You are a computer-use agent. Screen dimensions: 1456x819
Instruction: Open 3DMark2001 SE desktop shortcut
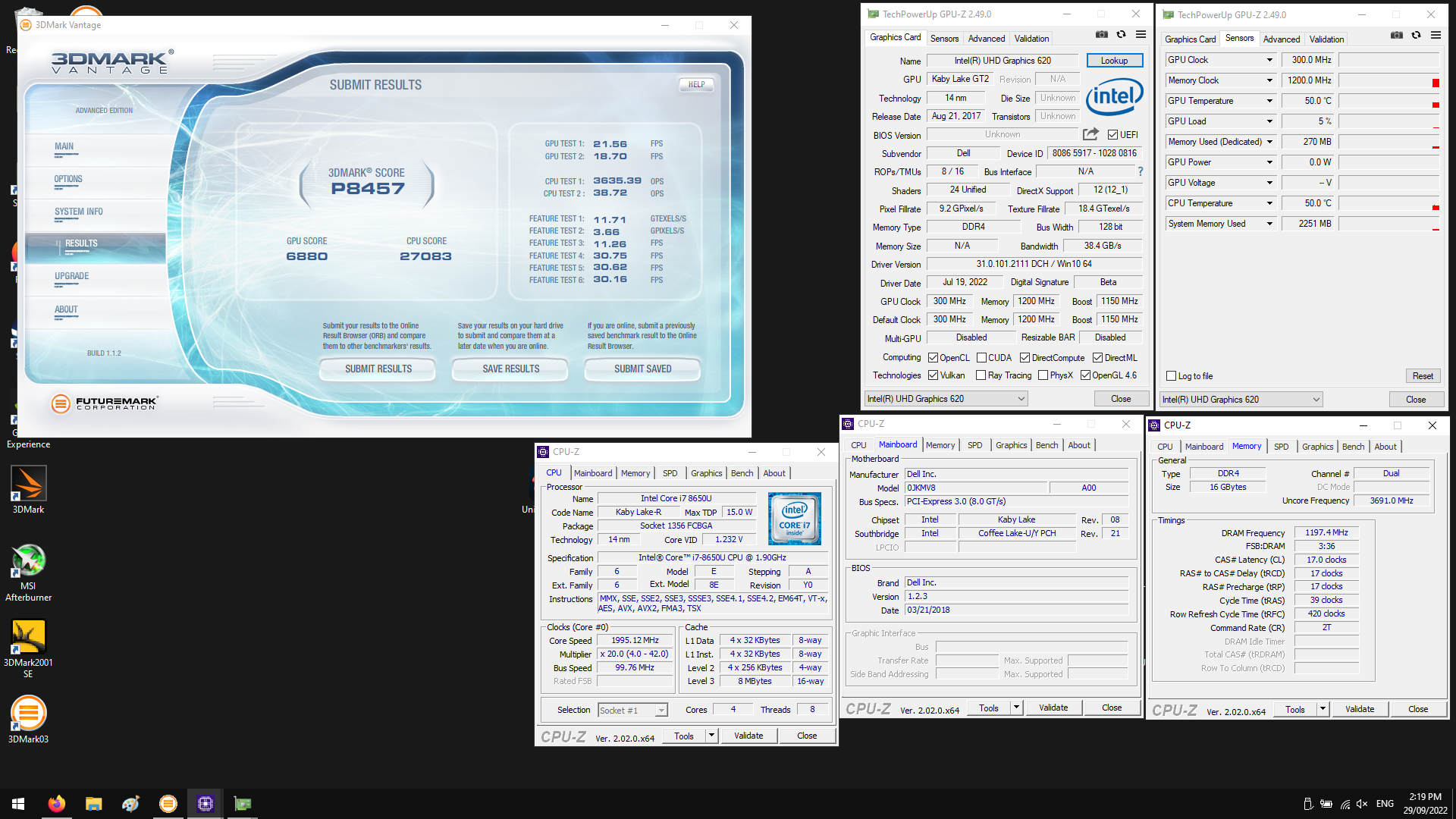tap(28, 649)
